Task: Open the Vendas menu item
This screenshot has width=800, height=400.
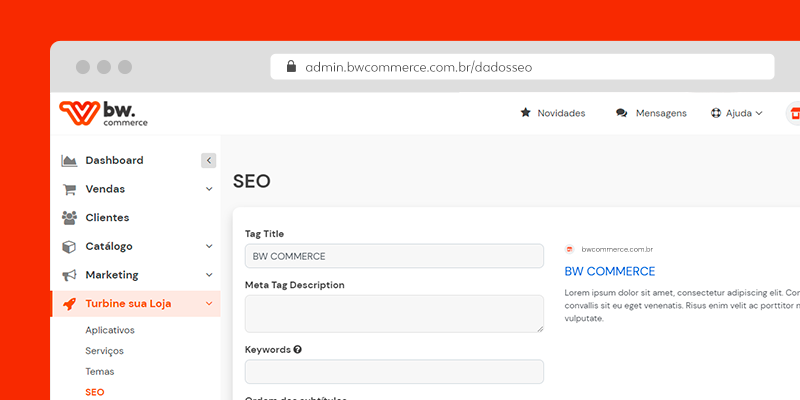Action: [105, 189]
